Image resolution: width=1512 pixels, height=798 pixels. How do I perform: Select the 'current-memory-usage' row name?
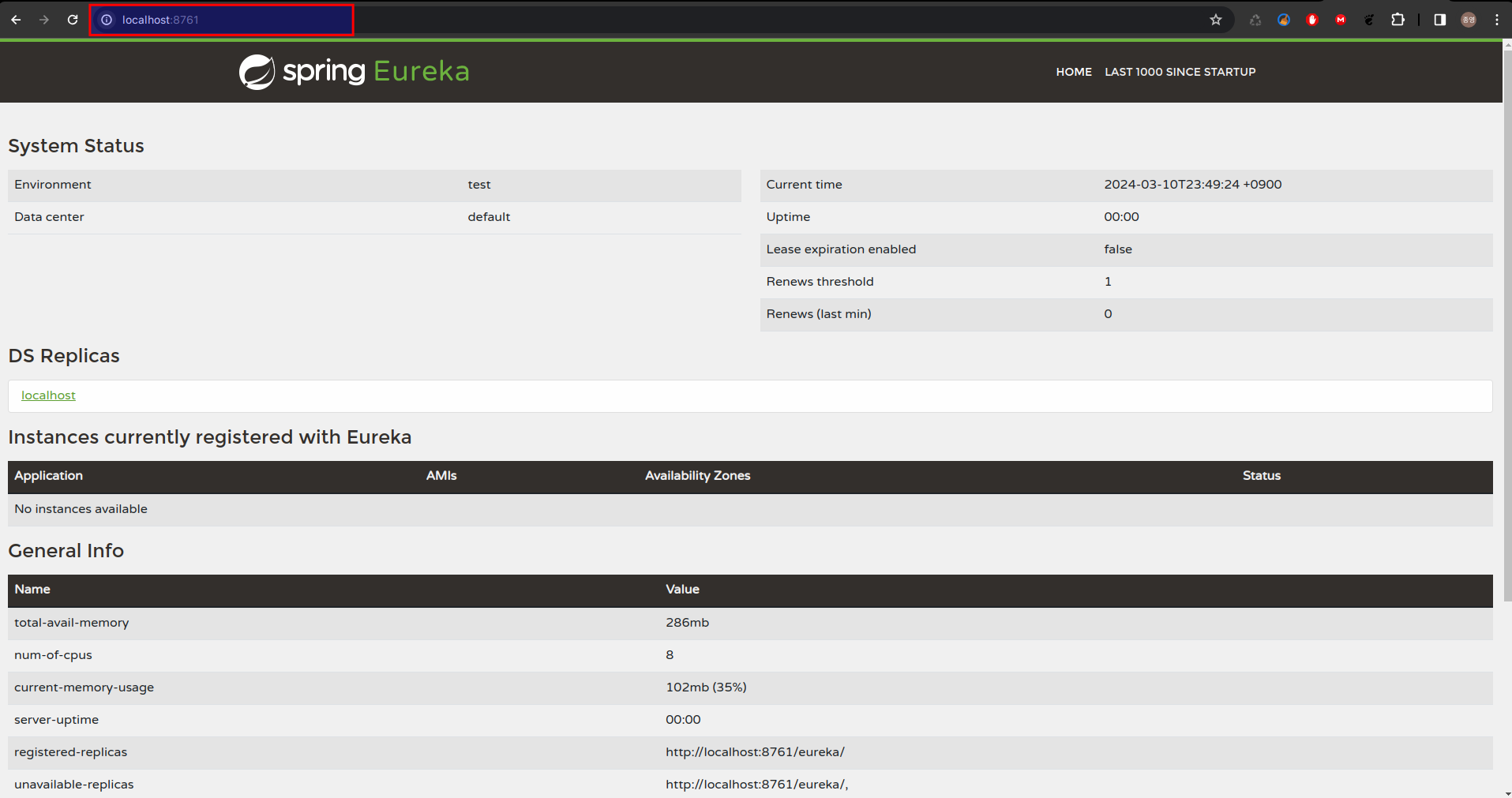[84, 687]
